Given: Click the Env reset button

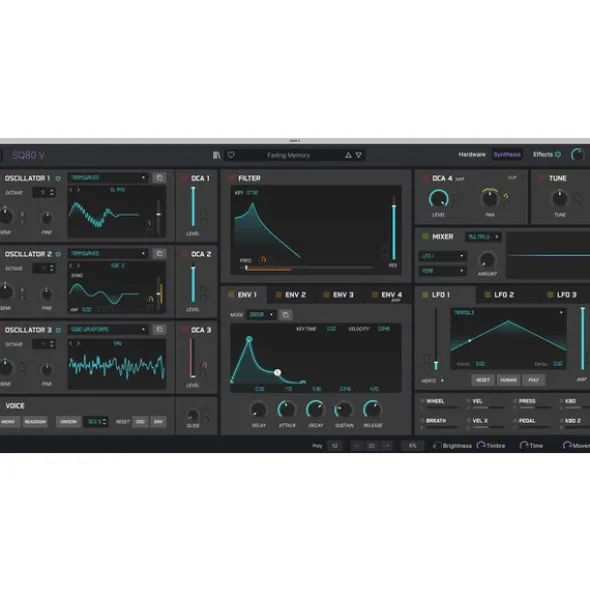Looking at the screenshot, I should pyautogui.click(x=158, y=421).
